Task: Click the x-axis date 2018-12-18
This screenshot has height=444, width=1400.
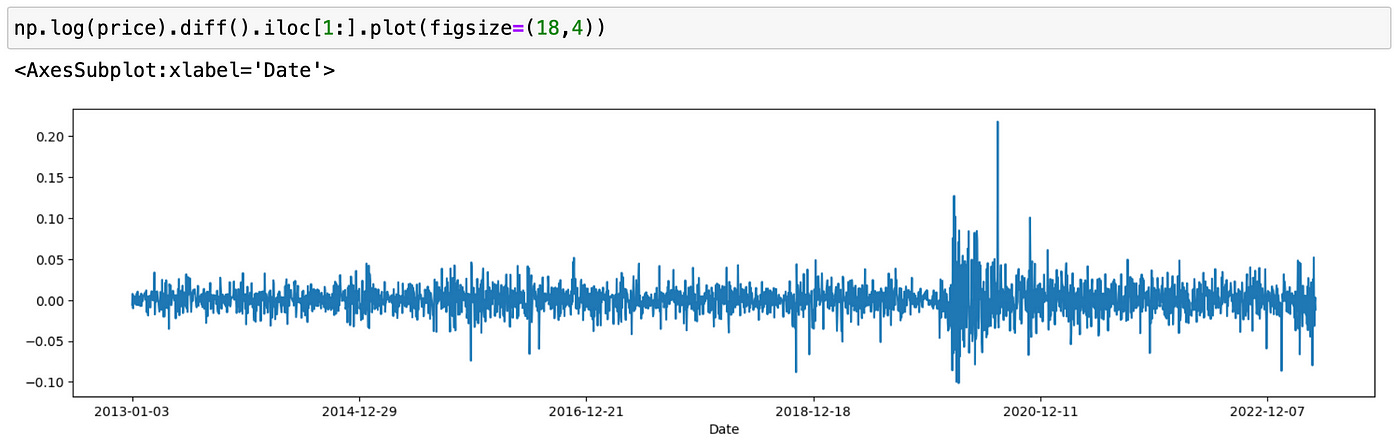Action: [x=812, y=410]
